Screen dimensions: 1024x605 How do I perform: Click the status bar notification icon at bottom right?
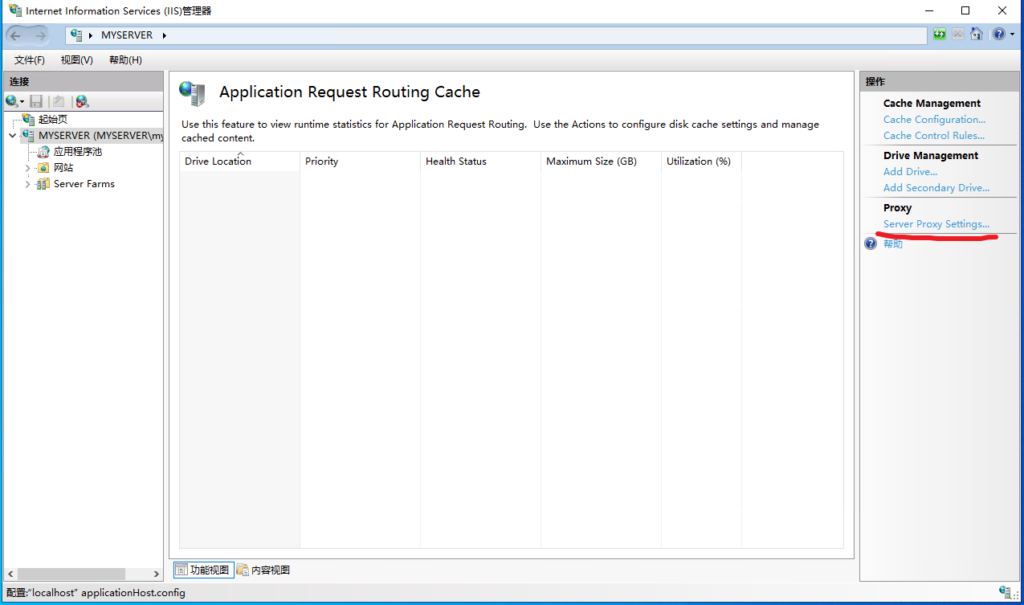[x=1004, y=592]
